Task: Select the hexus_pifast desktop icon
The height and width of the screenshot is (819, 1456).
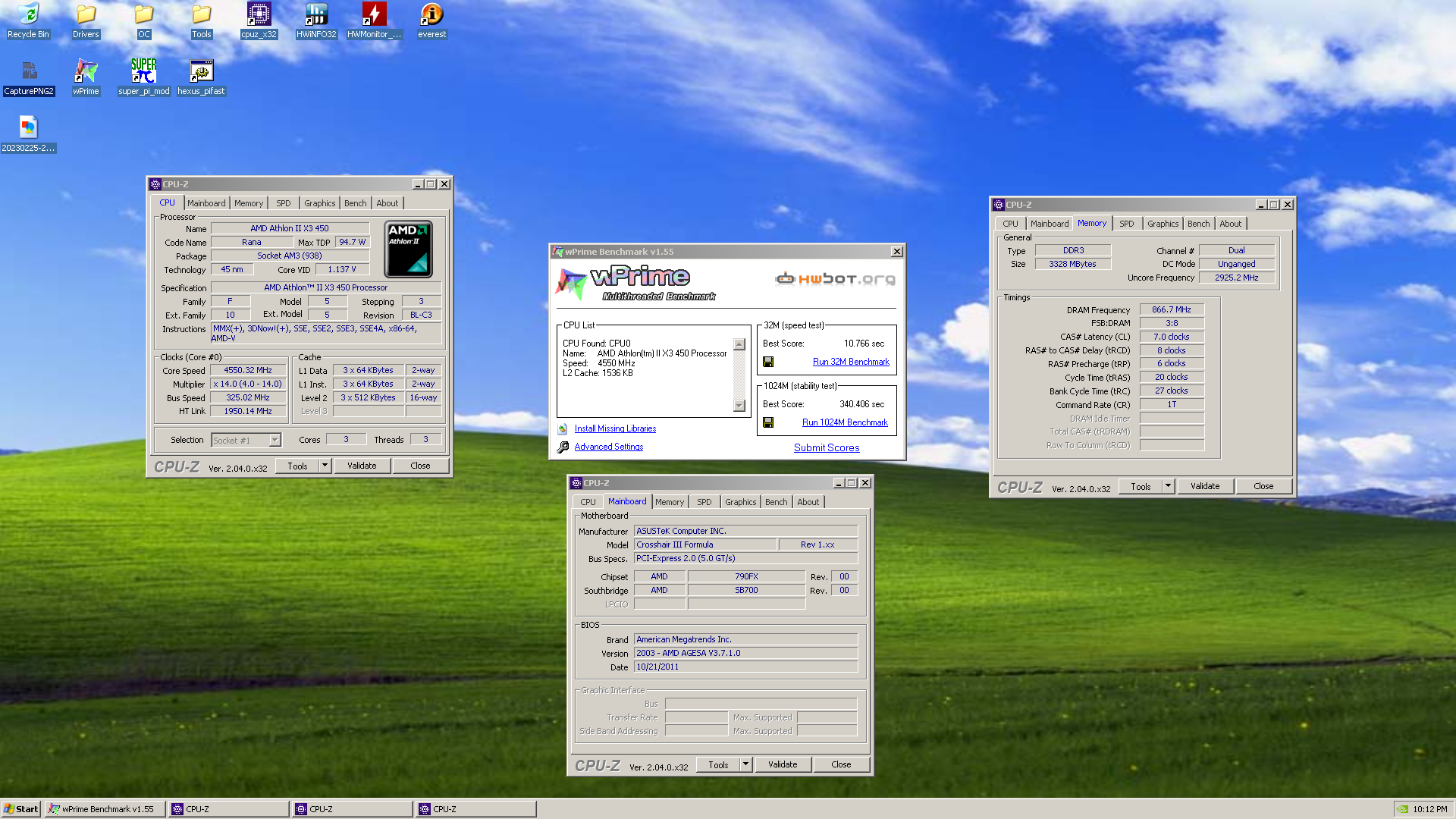Action: click(201, 77)
